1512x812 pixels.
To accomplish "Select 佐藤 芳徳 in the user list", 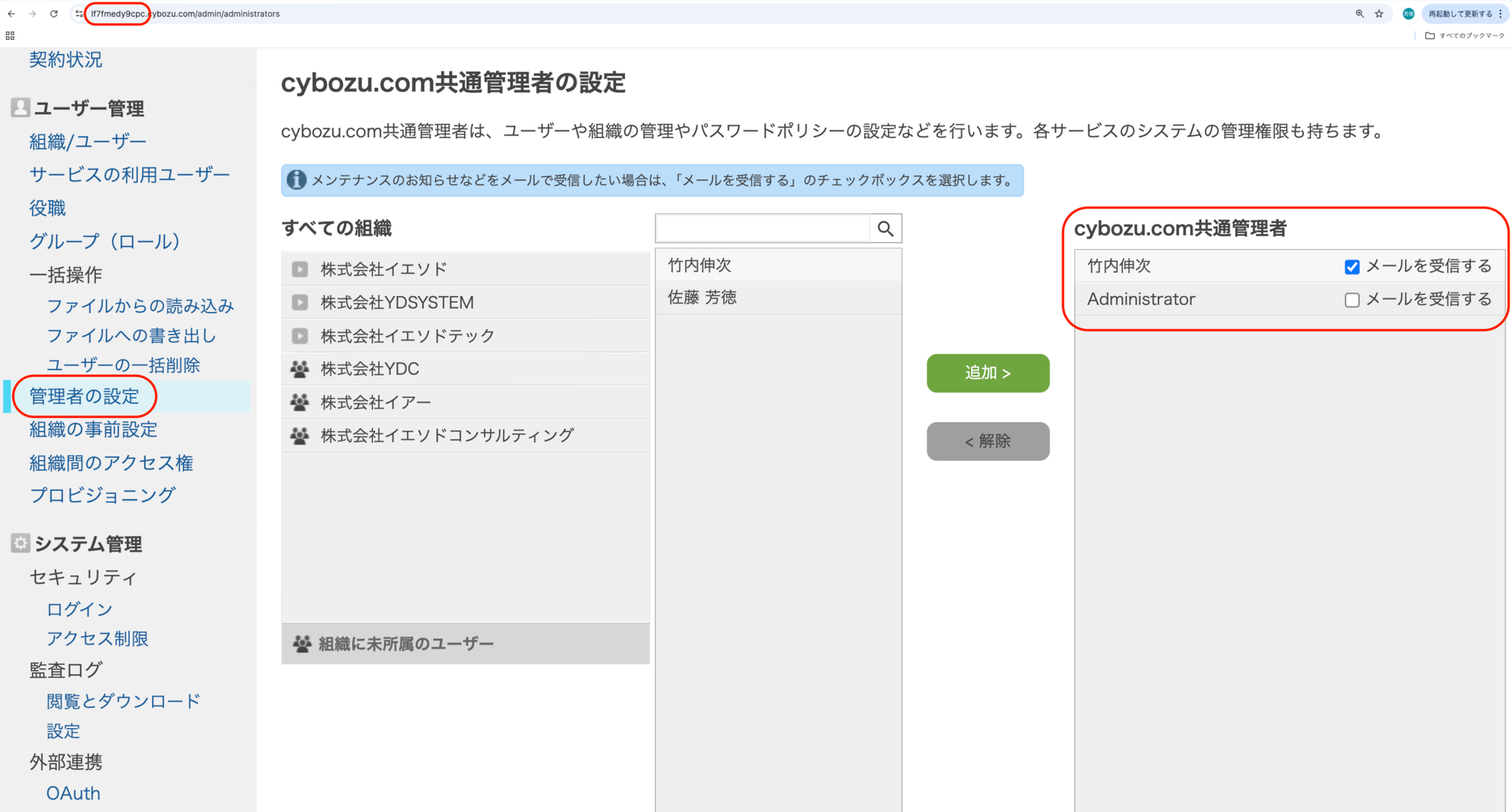I will pyautogui.click(x=778, y=297).
